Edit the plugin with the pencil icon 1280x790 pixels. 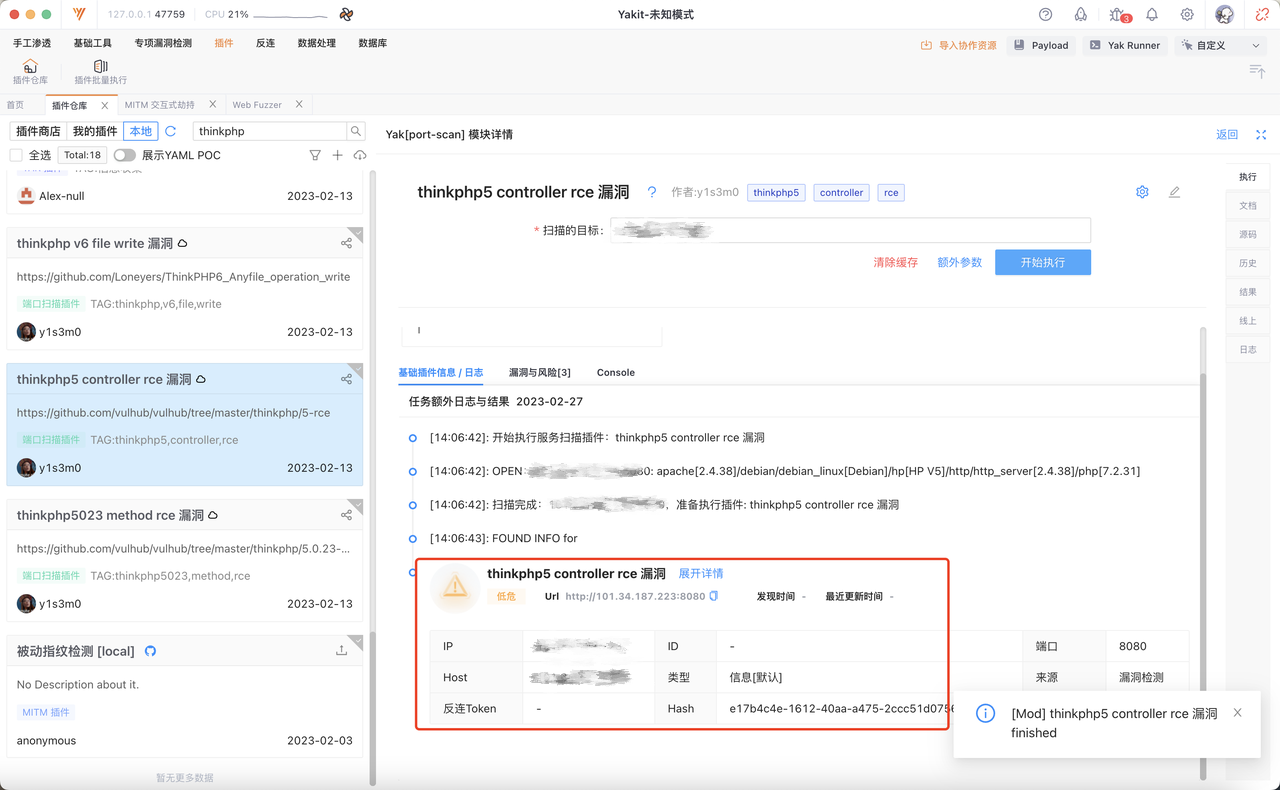(x=1174, y=192)
